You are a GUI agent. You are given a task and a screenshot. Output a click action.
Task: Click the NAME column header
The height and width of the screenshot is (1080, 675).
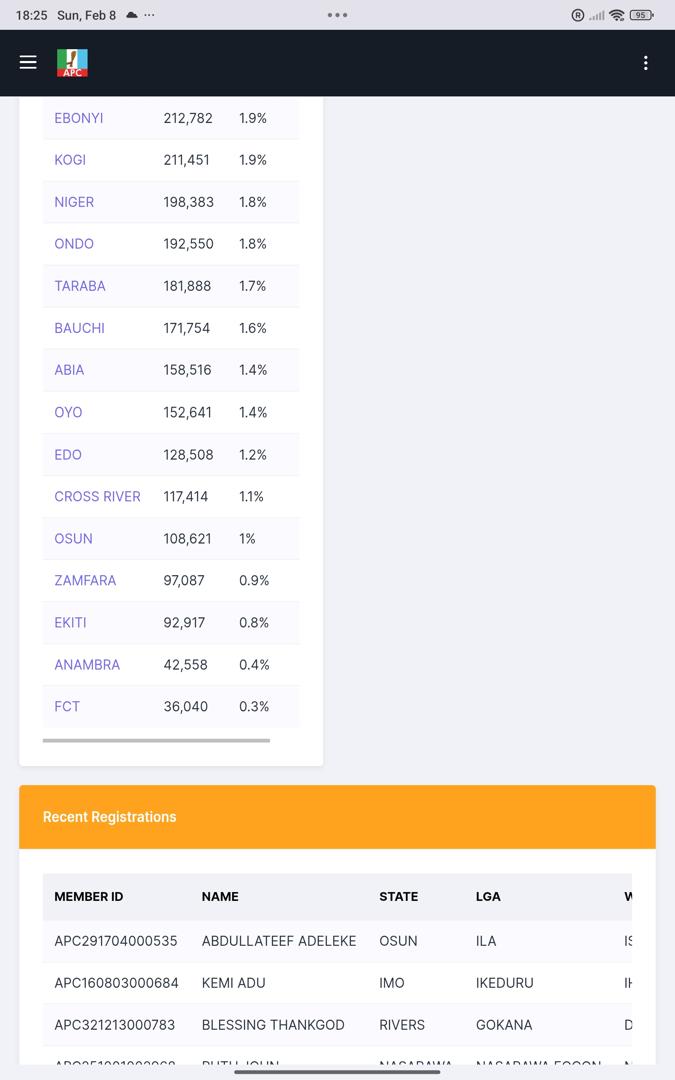(x=220, y=896)
